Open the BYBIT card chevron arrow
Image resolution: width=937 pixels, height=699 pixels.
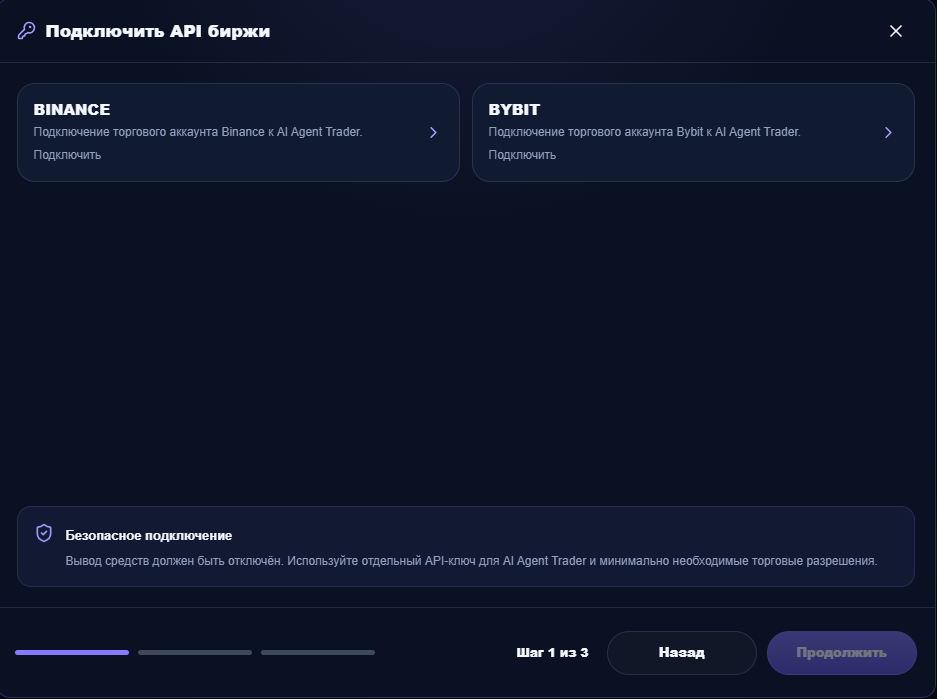click(x=888, y=133)
